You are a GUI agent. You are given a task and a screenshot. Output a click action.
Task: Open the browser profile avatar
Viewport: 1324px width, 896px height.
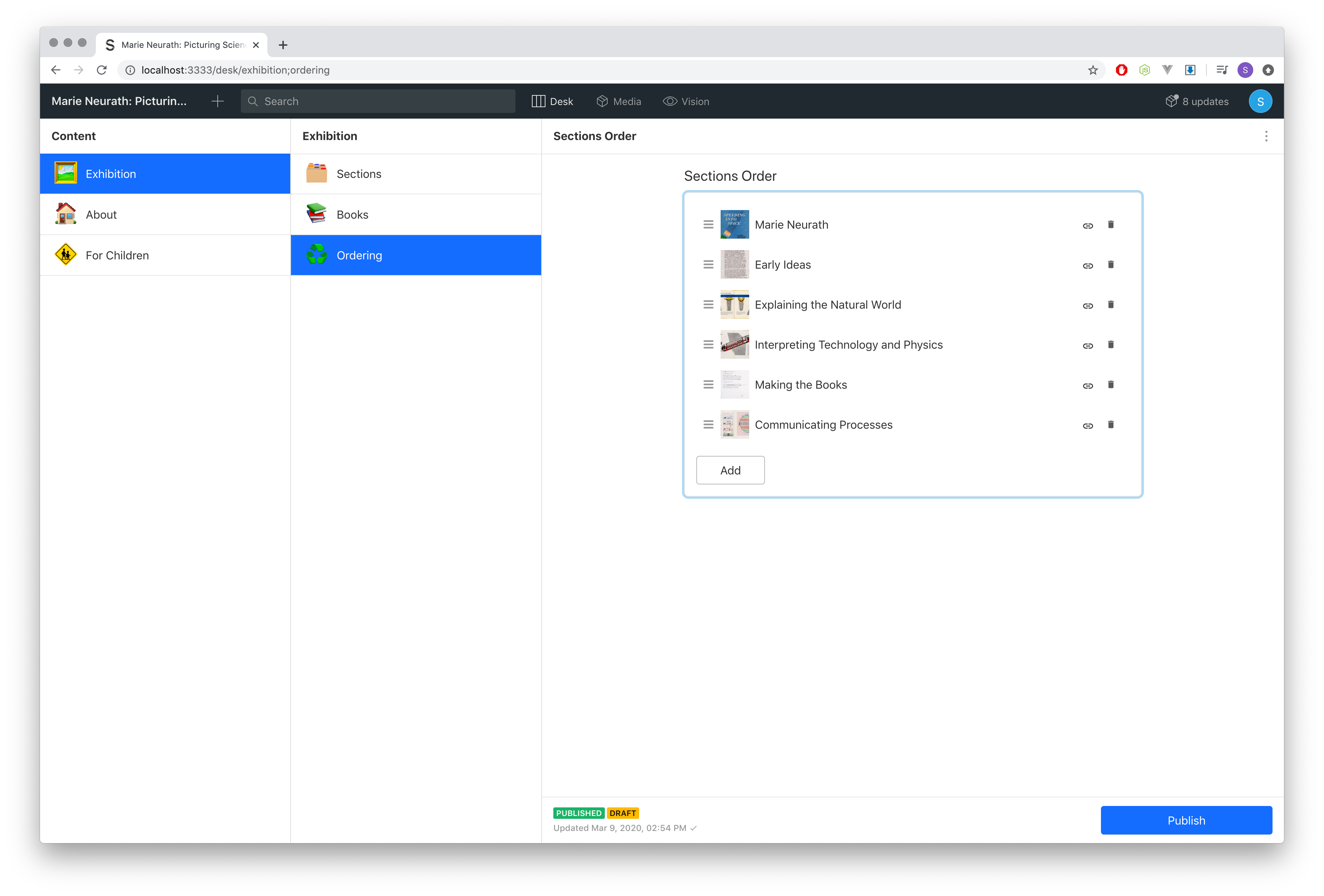[1245, 70]
